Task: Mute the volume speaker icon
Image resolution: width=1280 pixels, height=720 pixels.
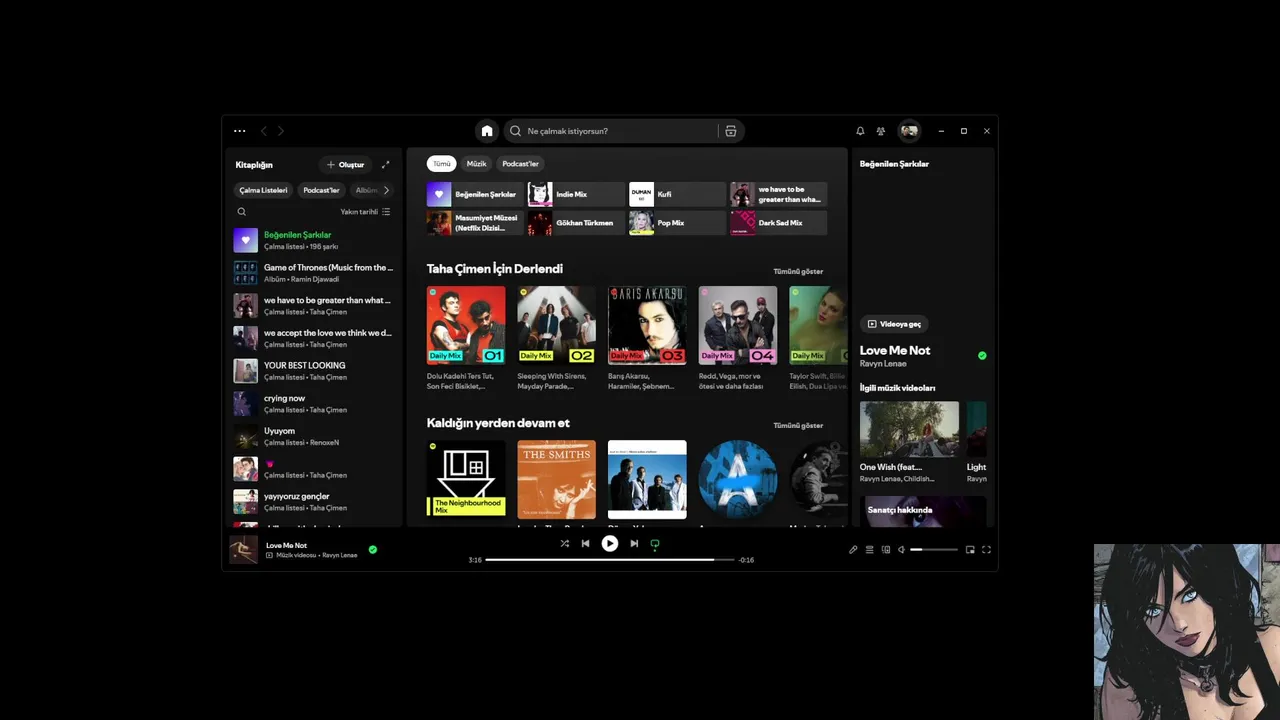Action: click(901, 549)
